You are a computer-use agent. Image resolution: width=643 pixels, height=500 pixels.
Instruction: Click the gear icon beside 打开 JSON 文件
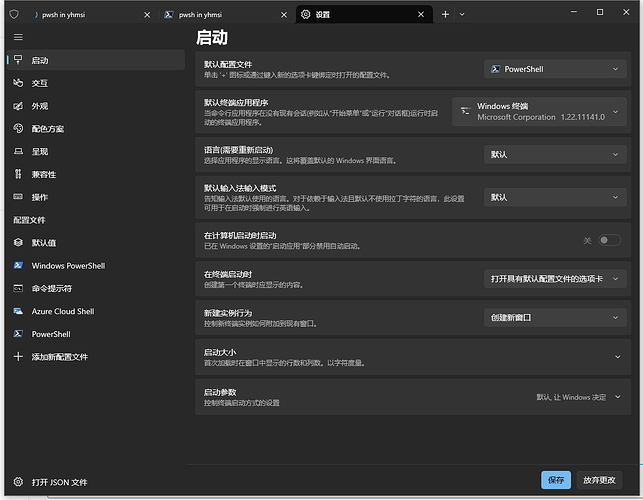click(x=18, y=482)
